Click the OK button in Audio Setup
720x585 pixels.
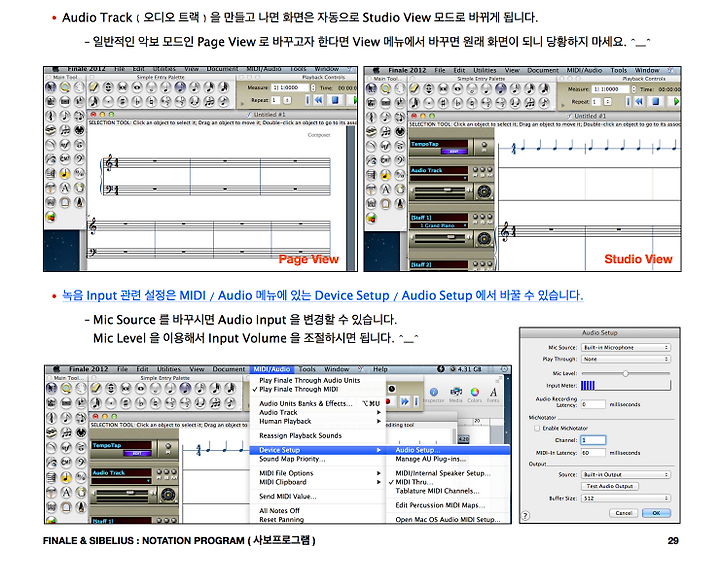656,513
